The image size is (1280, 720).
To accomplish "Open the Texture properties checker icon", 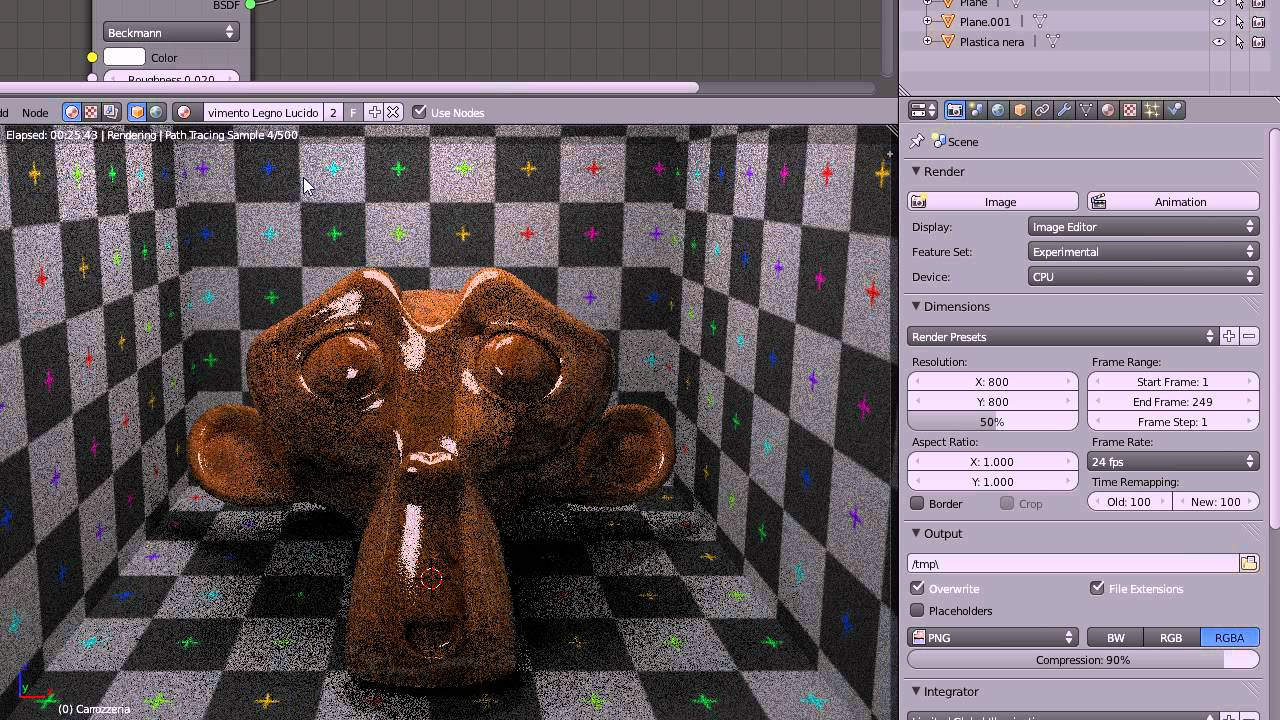I will coord(1130,110).
